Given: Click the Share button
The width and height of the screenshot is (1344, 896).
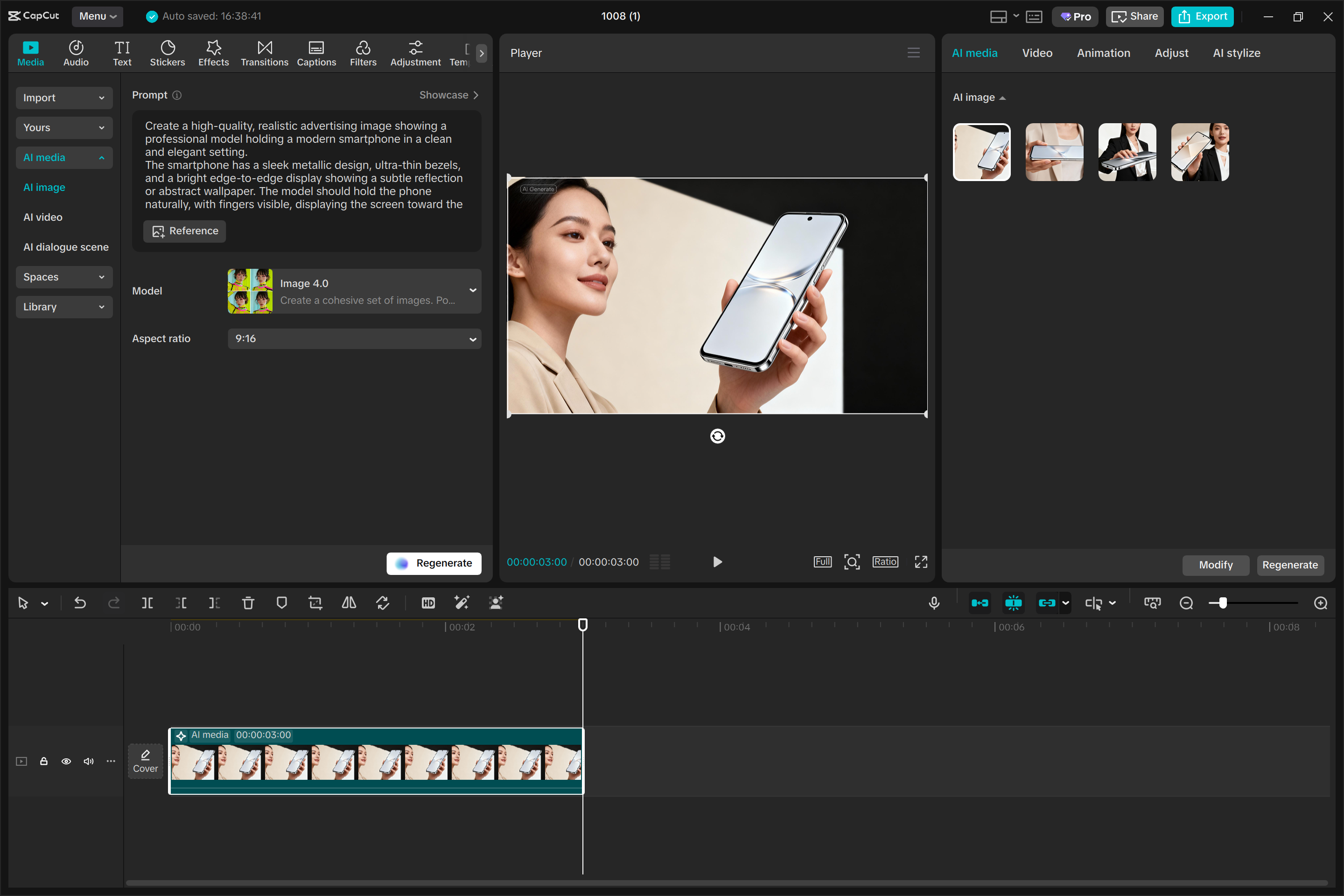Looking at the screenshot, I should 1134,17.
